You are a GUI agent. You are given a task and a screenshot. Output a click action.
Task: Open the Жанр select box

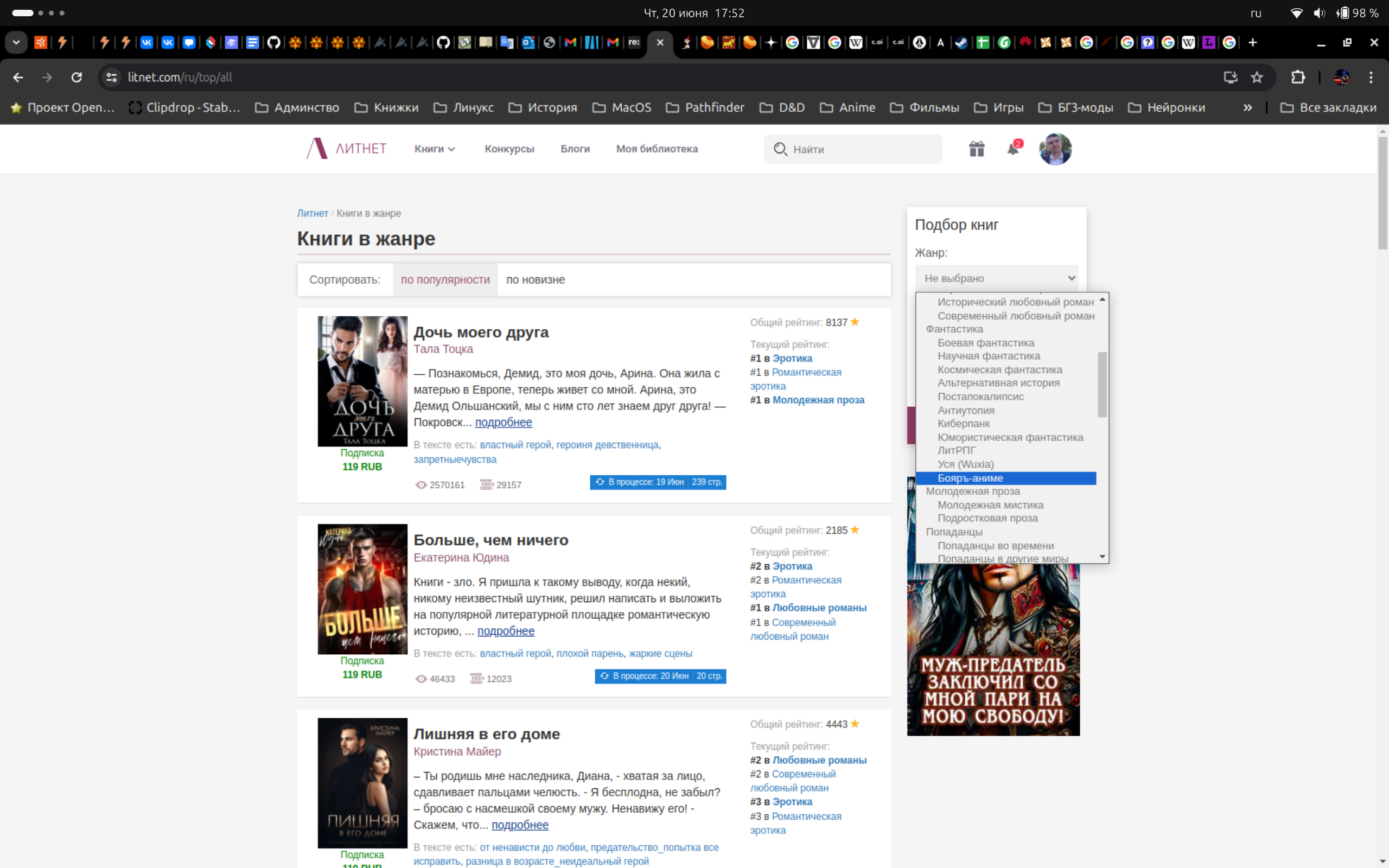[996, 278]
